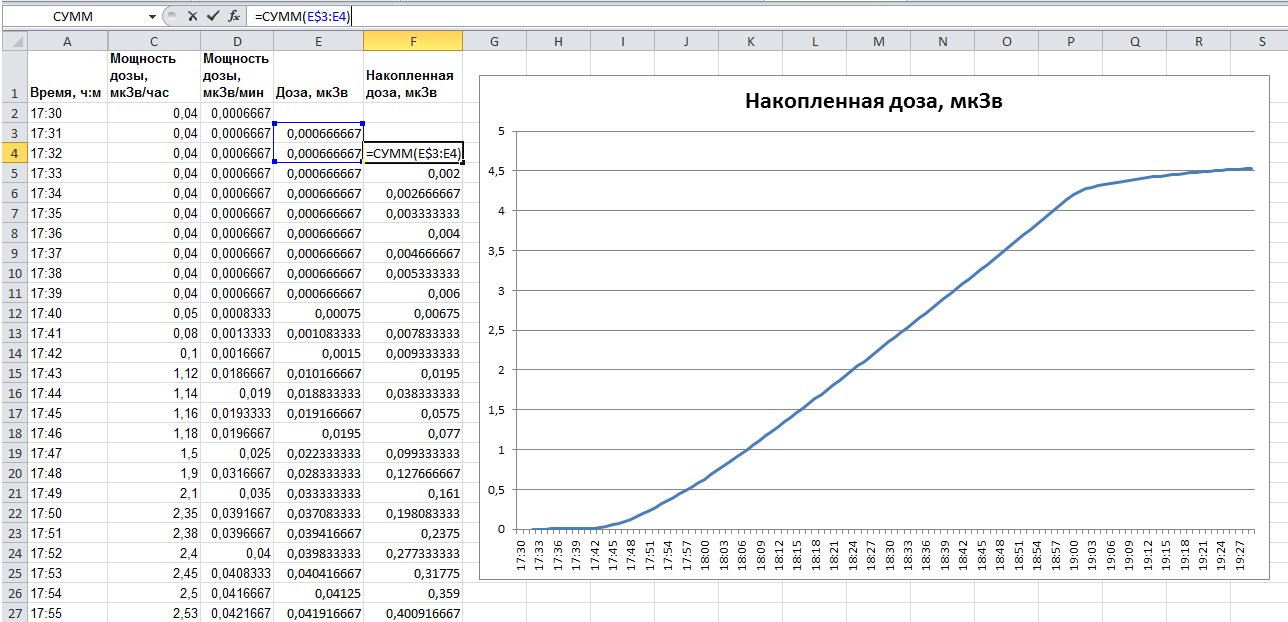
Task: Click the Cancel (X) formula entry icon
Action: pos(193,17)
